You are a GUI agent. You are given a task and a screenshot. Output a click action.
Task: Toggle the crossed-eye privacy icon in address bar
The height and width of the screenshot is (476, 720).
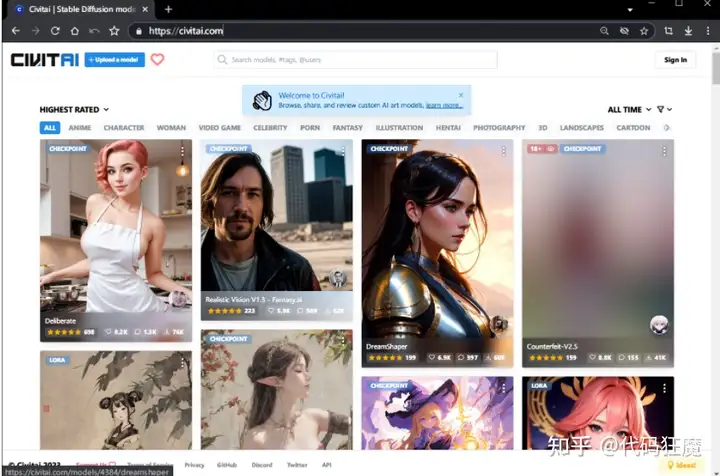[624, 31]
